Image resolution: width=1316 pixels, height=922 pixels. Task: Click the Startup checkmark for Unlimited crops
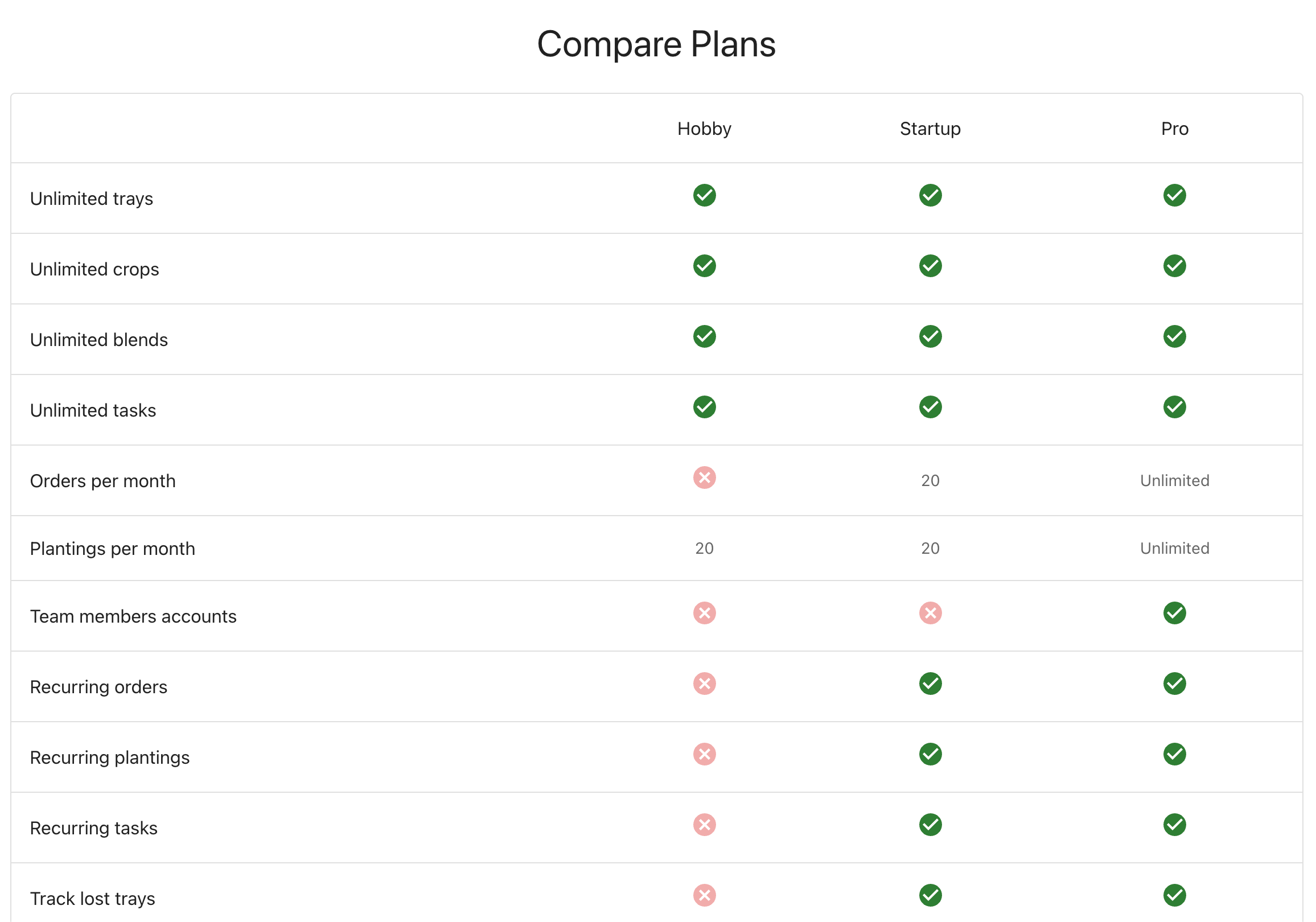tap(930, 266)
